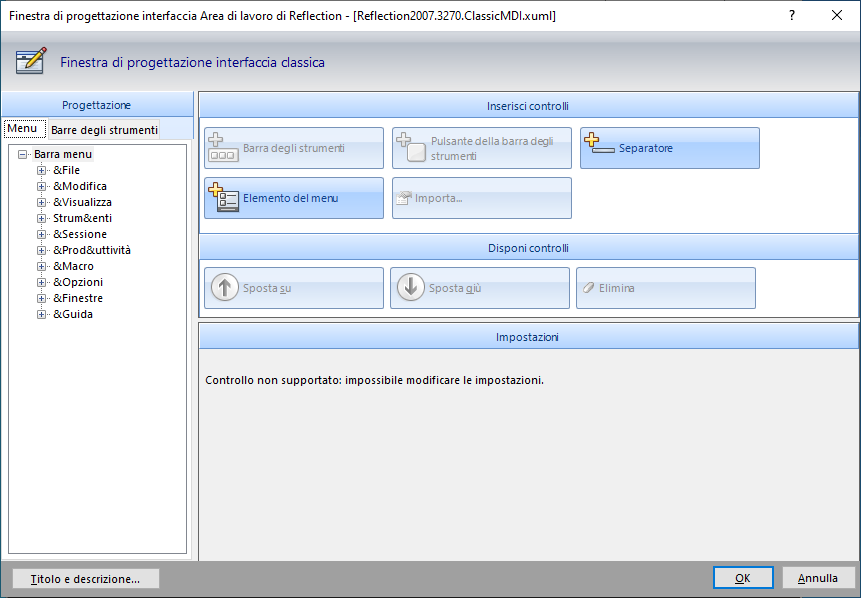Screen dimensions: 861x598
Task: Select the &Macro menu item
Action: click(x=74, y=266)
